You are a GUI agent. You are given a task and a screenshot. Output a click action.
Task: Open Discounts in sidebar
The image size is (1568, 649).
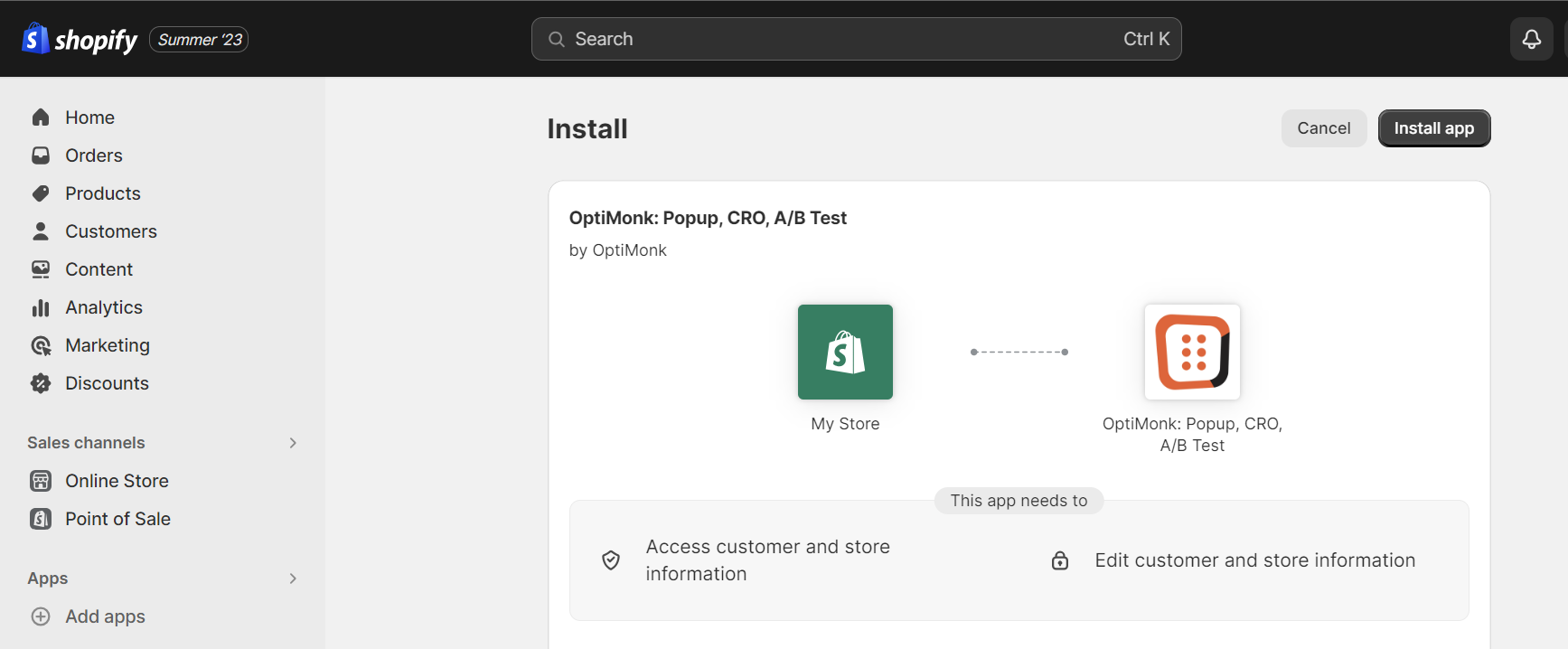pyautogui.click(x=107, y=383)
